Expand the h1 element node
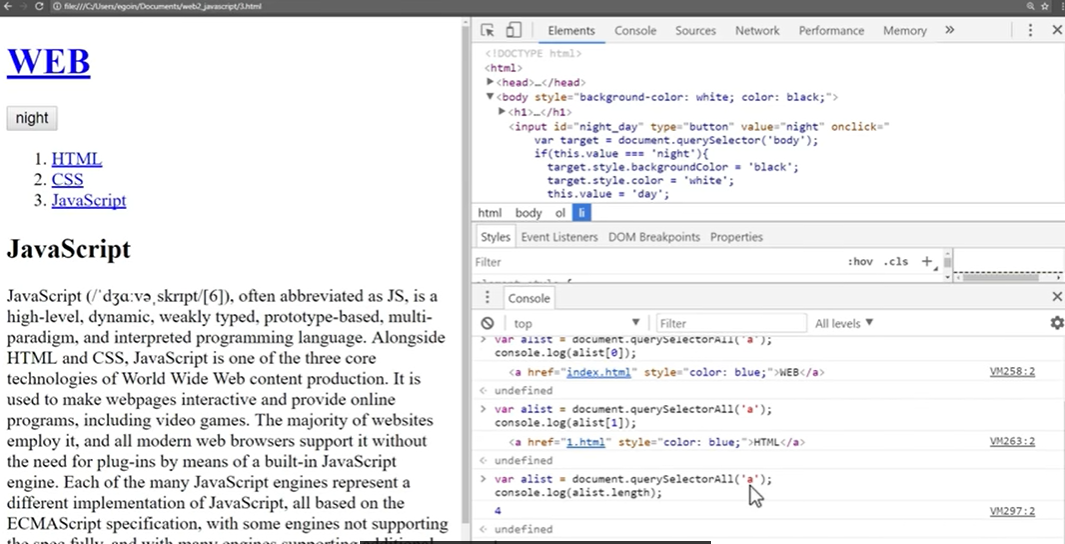1065x544 pixels. click(x=502, y=112)
